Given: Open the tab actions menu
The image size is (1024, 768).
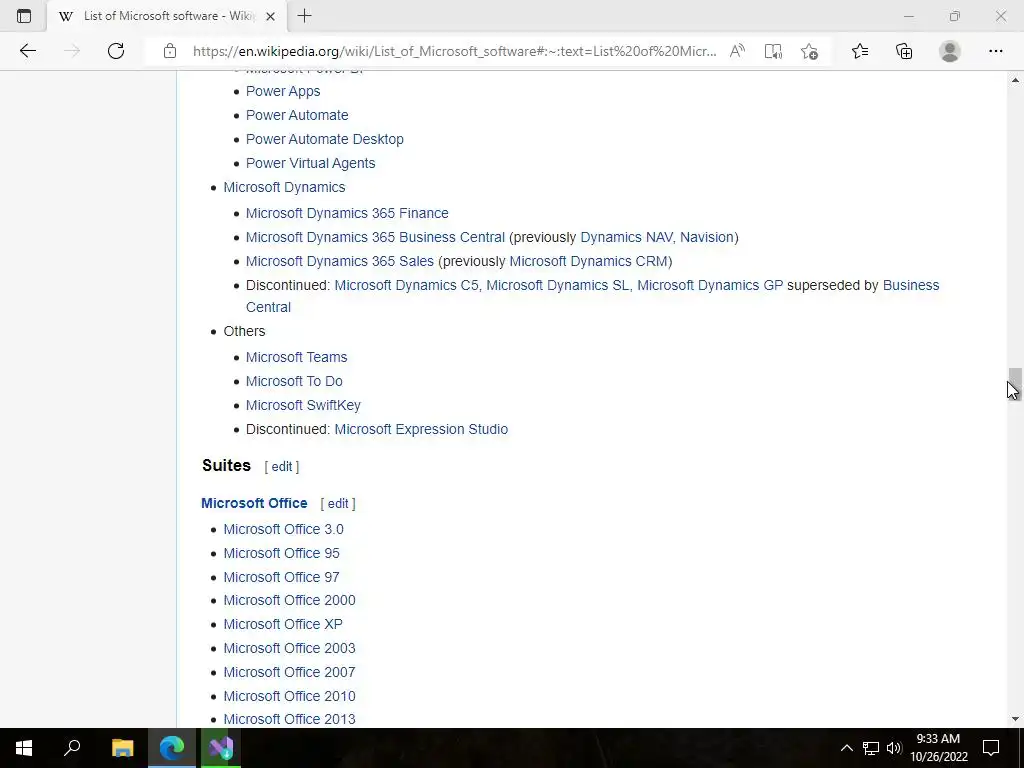Looking at the screenshot, I should [x=24, y=16].
